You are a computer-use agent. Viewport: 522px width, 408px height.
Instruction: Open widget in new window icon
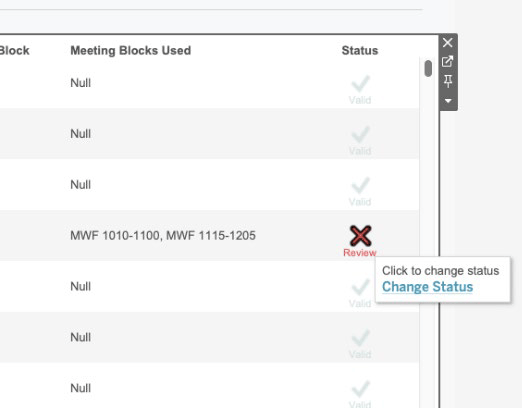click(448, 61)
